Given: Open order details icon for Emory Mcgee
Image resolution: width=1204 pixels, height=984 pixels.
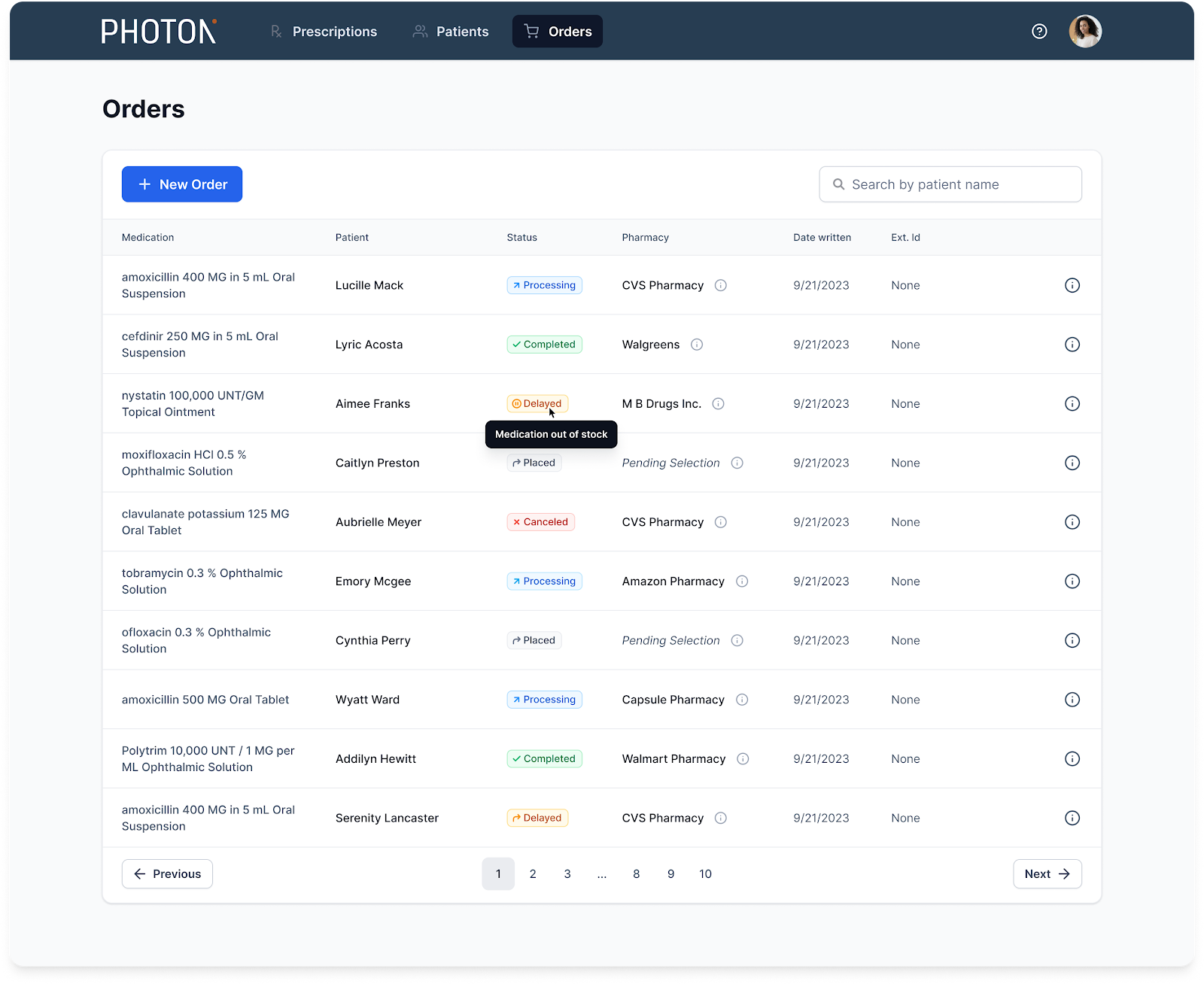Looking at the screenshot, I should (1072, 582).
